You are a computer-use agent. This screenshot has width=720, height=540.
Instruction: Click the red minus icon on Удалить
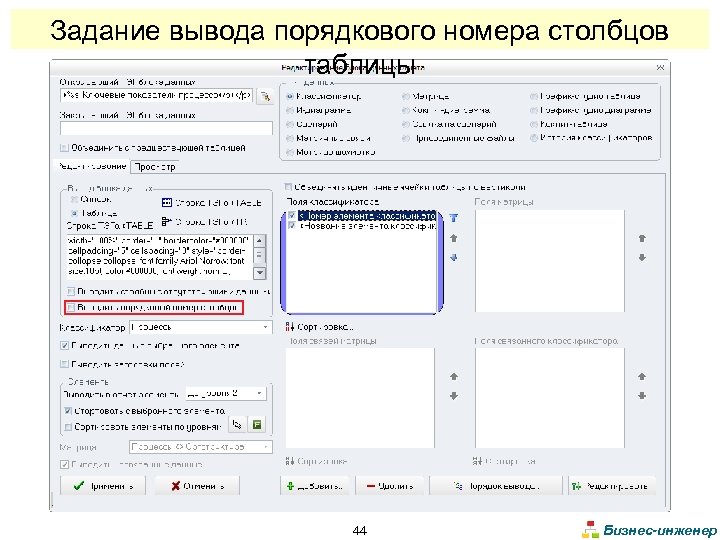371,486
